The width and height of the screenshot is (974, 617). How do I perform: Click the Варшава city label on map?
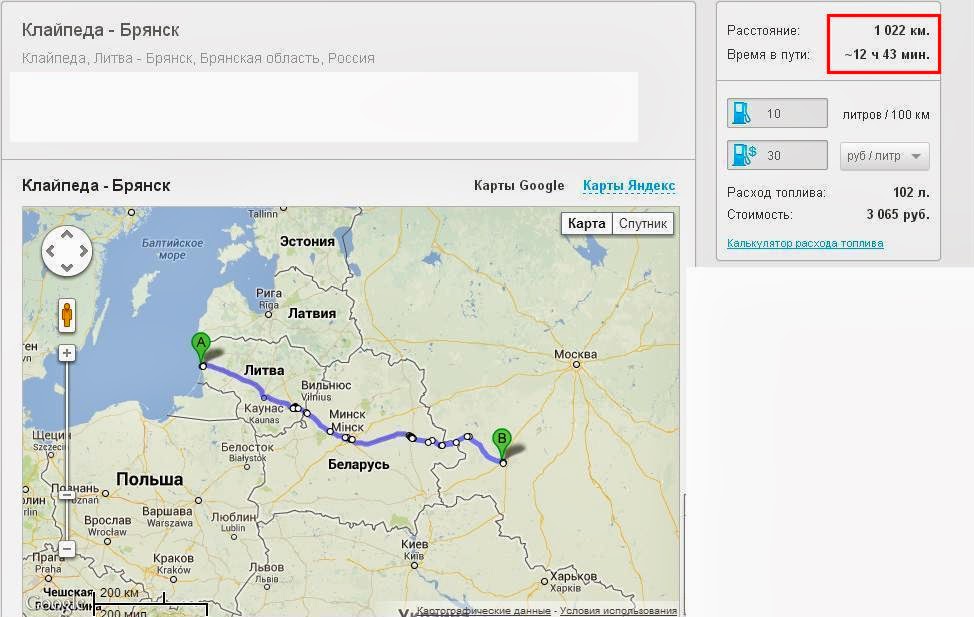[x=167, y=511]
